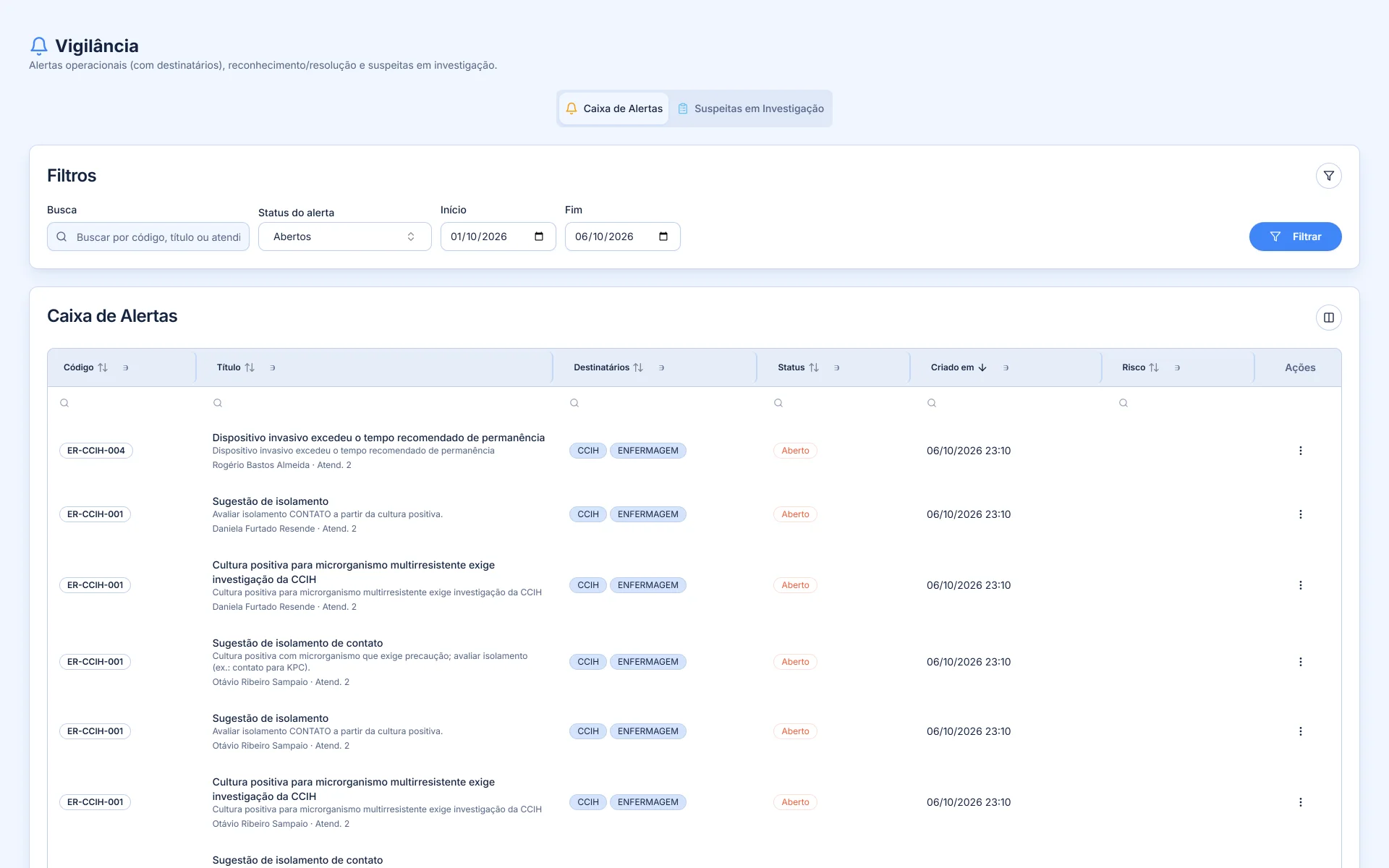Image resolution: width=1389 pixels, height=868 pixels.
Task: Open filter menu icon next to Risco
Action: 1177,367
